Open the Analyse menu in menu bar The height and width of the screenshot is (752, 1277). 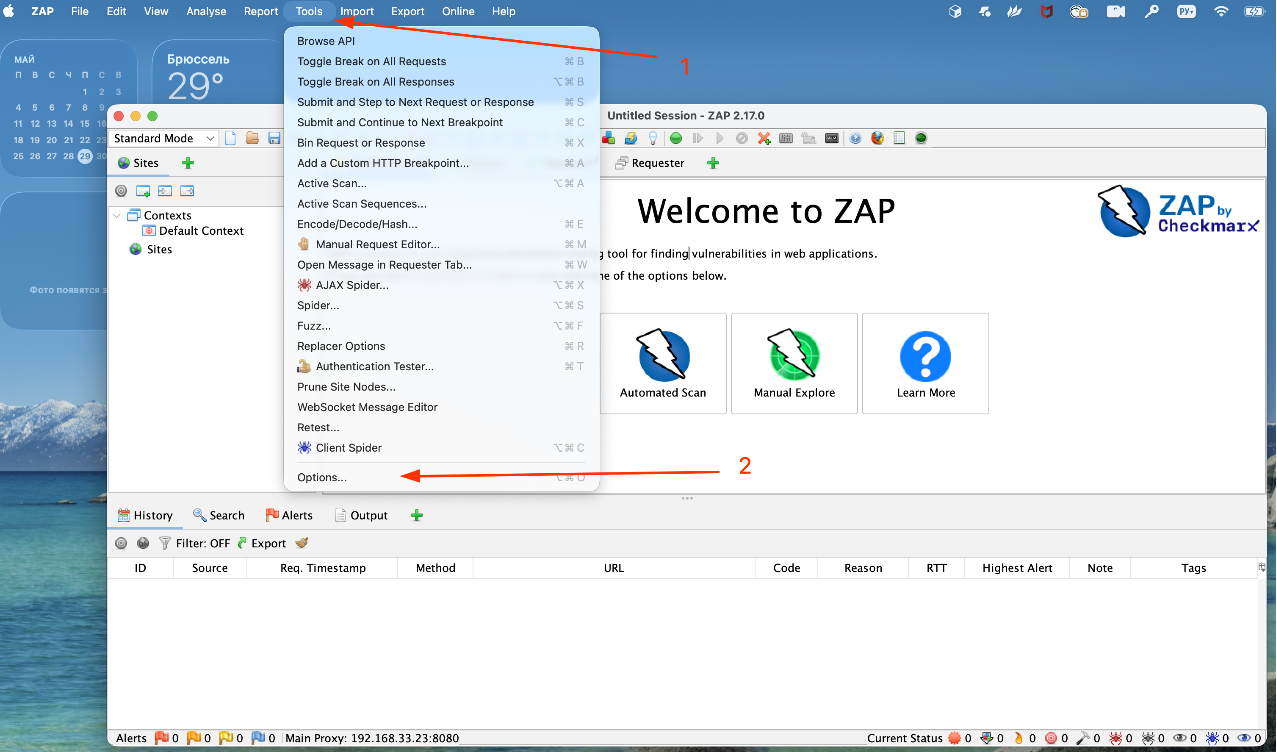[x=206, y=11]
